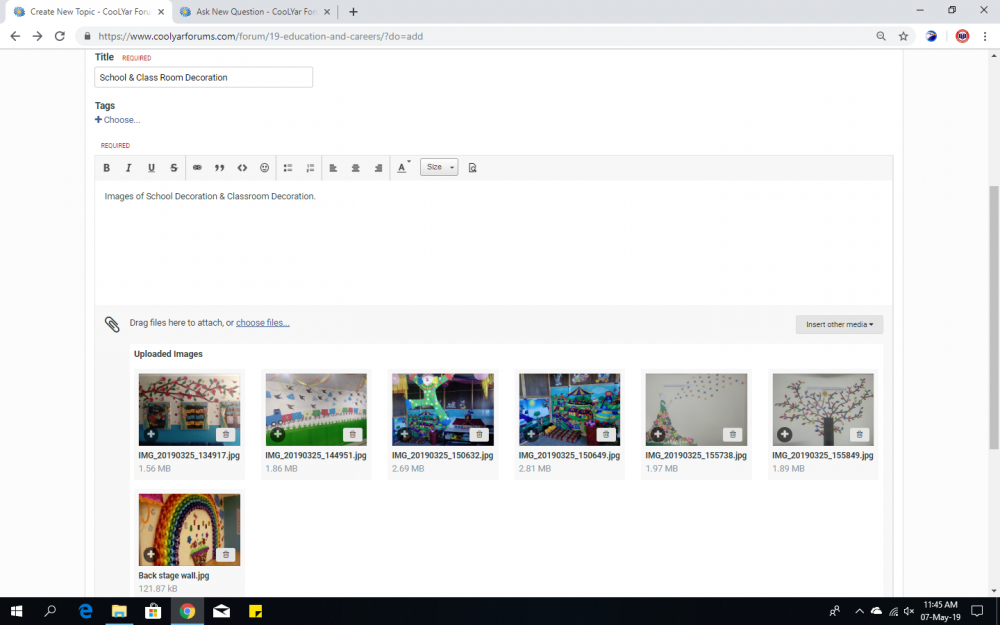Image resolution: width=1000 pixels, height=625 pixels.
Task: Open the text color dropdown
Action: coord(403,167)
